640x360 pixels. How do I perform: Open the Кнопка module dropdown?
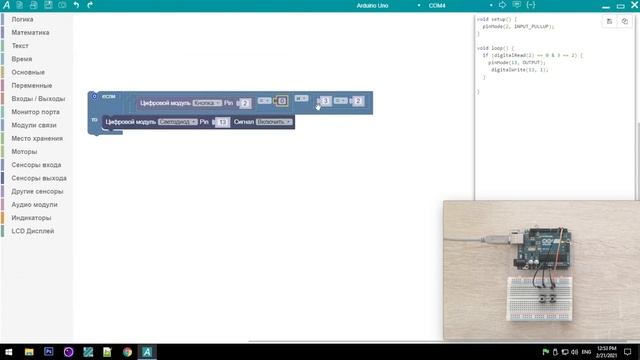coord(207,103)
